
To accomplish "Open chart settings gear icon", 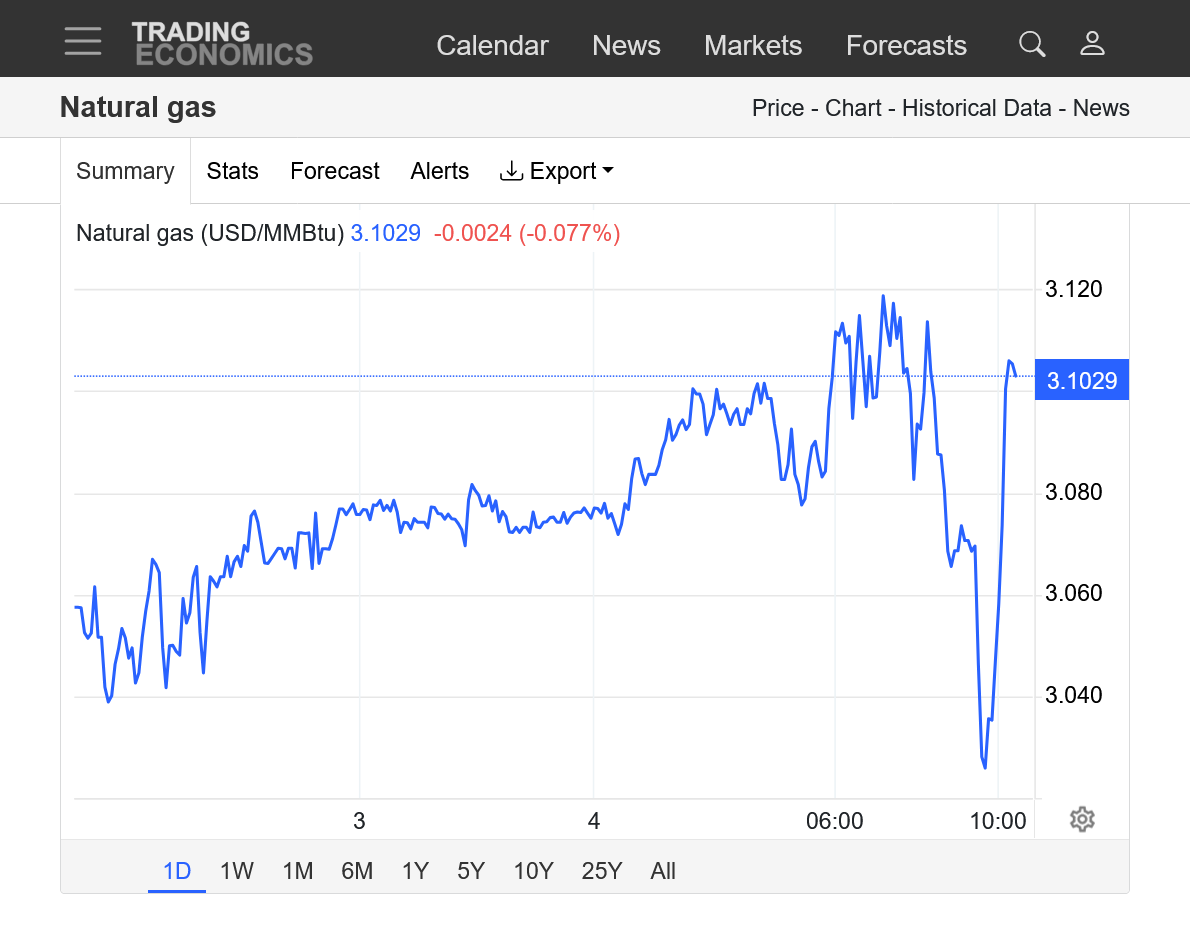I will point(1082,820).
